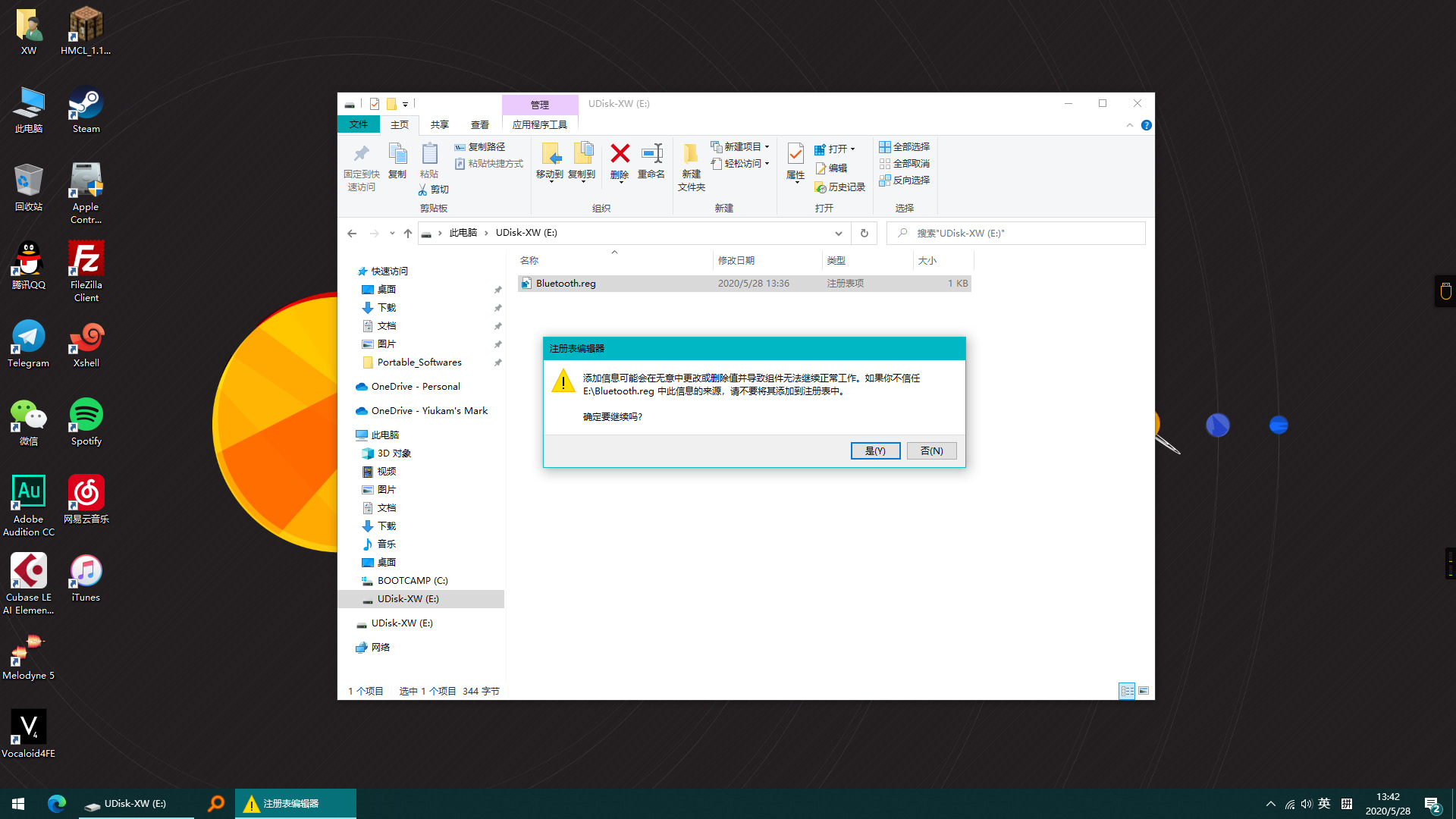Click the Rename ribbon icon

(651, 155)
